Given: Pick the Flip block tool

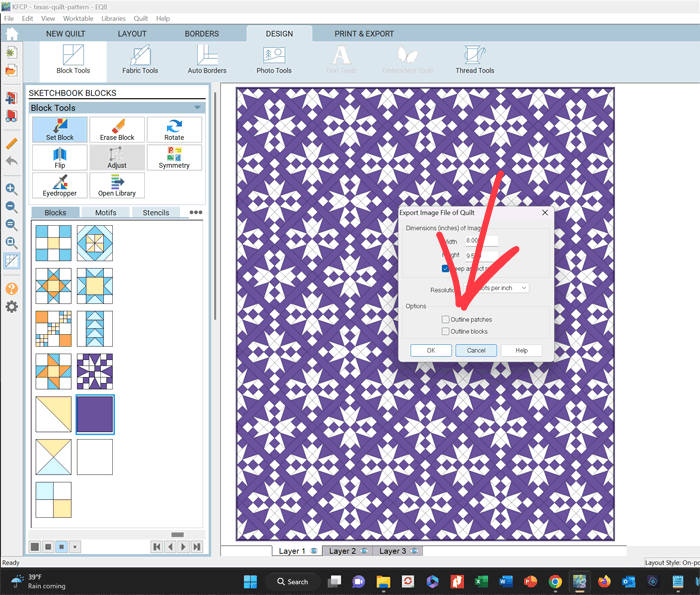Looking at the screenshot, I should coord(59,157).
